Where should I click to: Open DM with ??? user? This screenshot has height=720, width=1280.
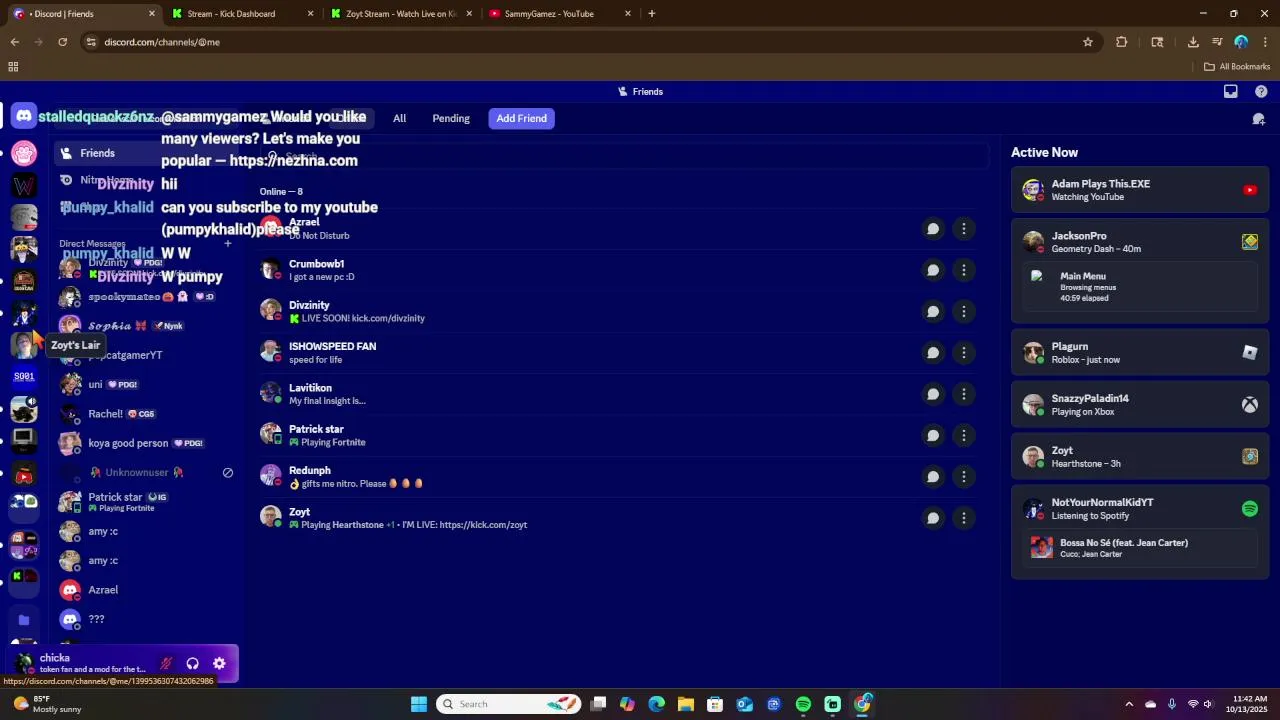(146, 619)
